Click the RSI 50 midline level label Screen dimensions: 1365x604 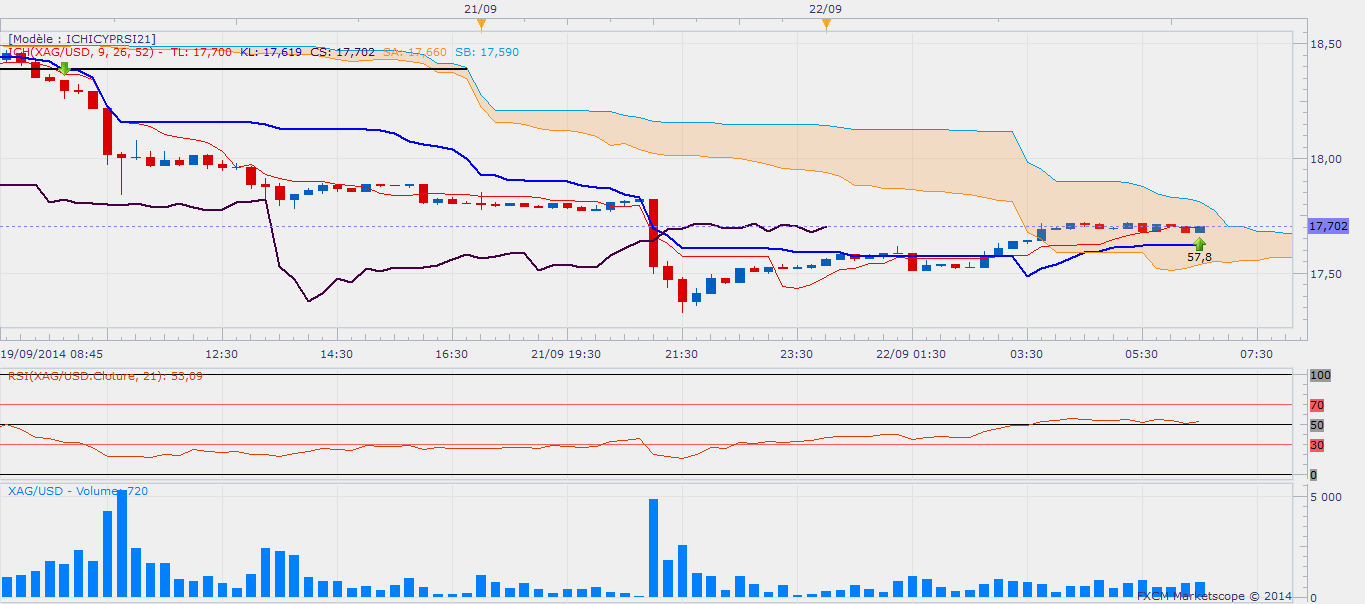(1316, 425)
